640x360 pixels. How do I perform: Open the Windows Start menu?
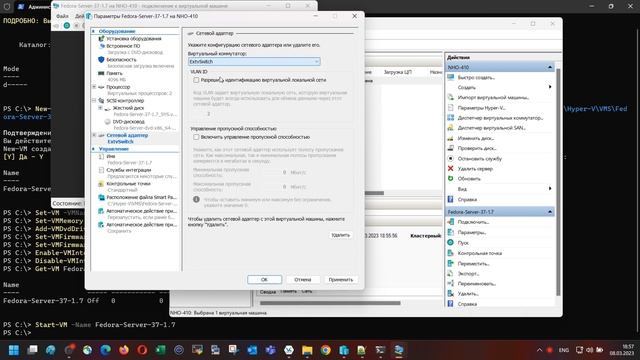point(14,350)
